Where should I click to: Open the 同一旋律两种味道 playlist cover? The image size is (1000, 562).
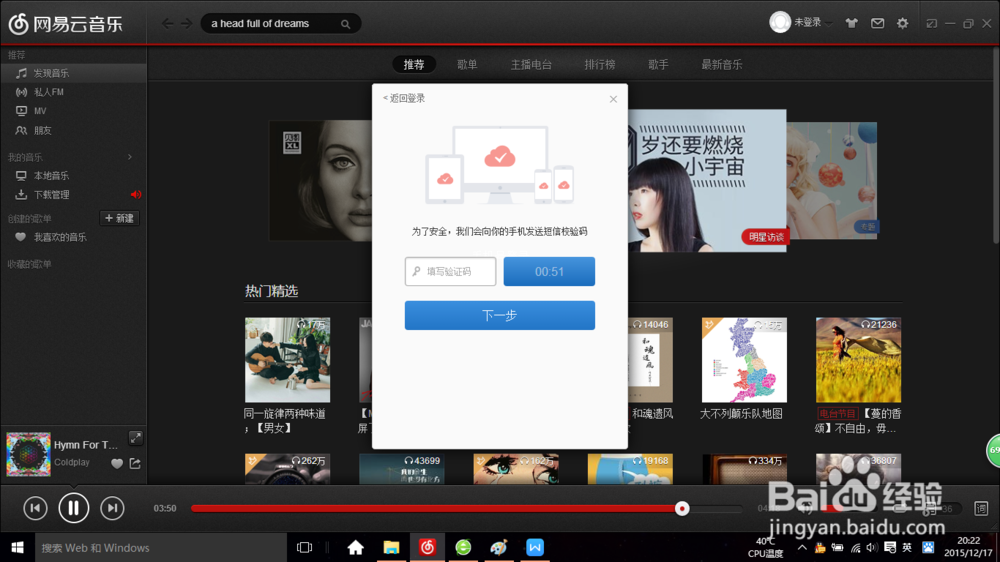(x=288, y=360)
